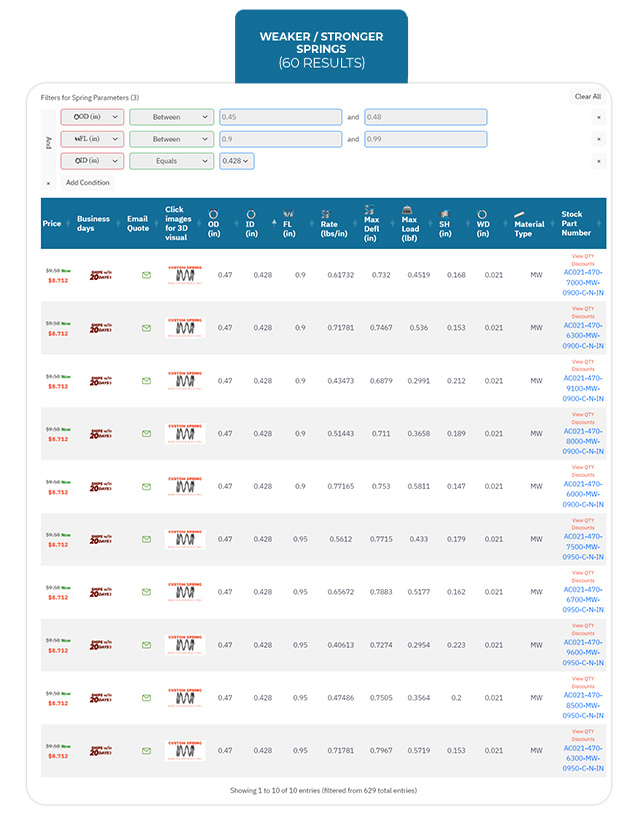Viewport: 638px width, 828px height.
Task: Open 3D visual spring image in first row
Action: 185,275
